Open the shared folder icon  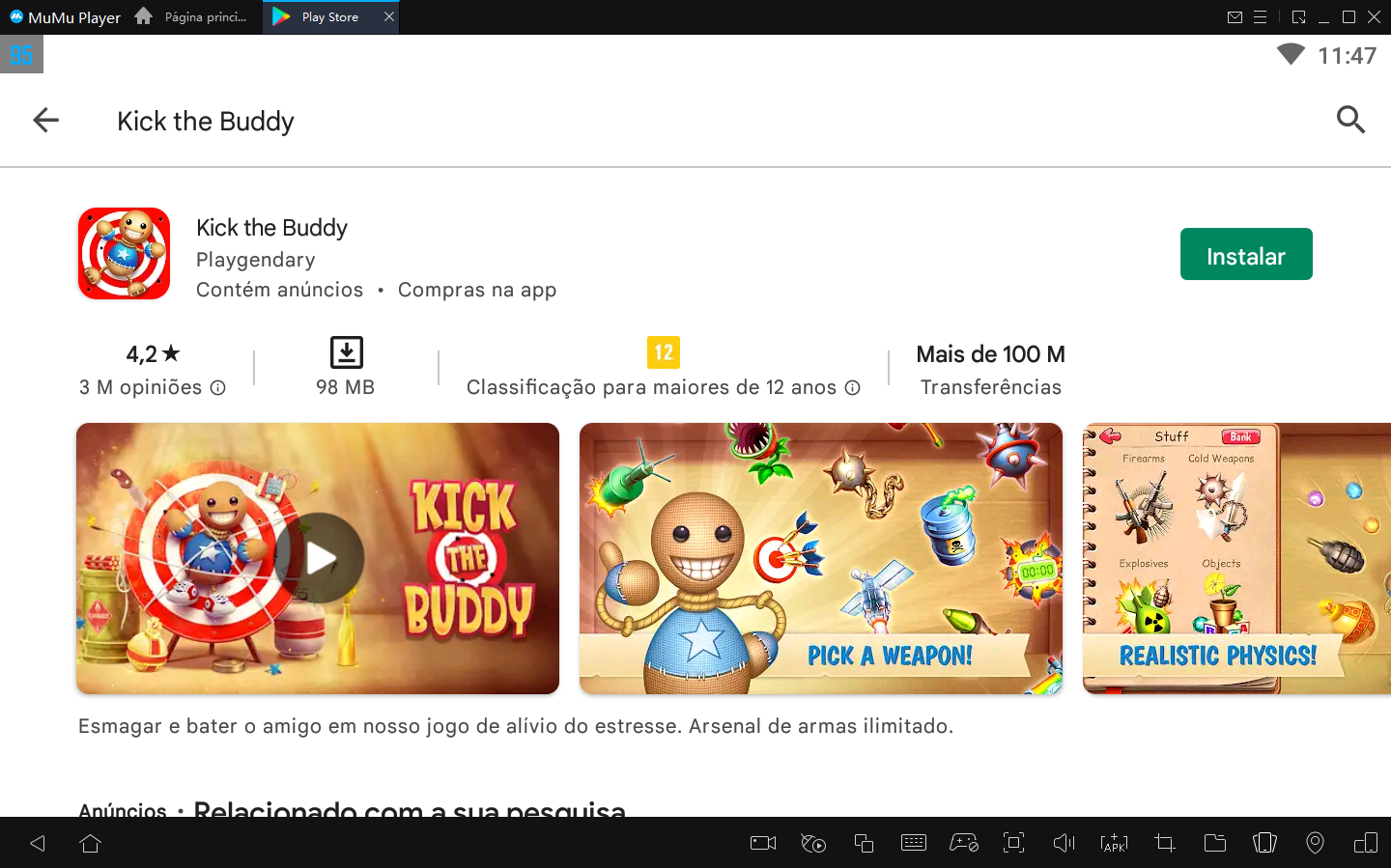point(1214,843)
